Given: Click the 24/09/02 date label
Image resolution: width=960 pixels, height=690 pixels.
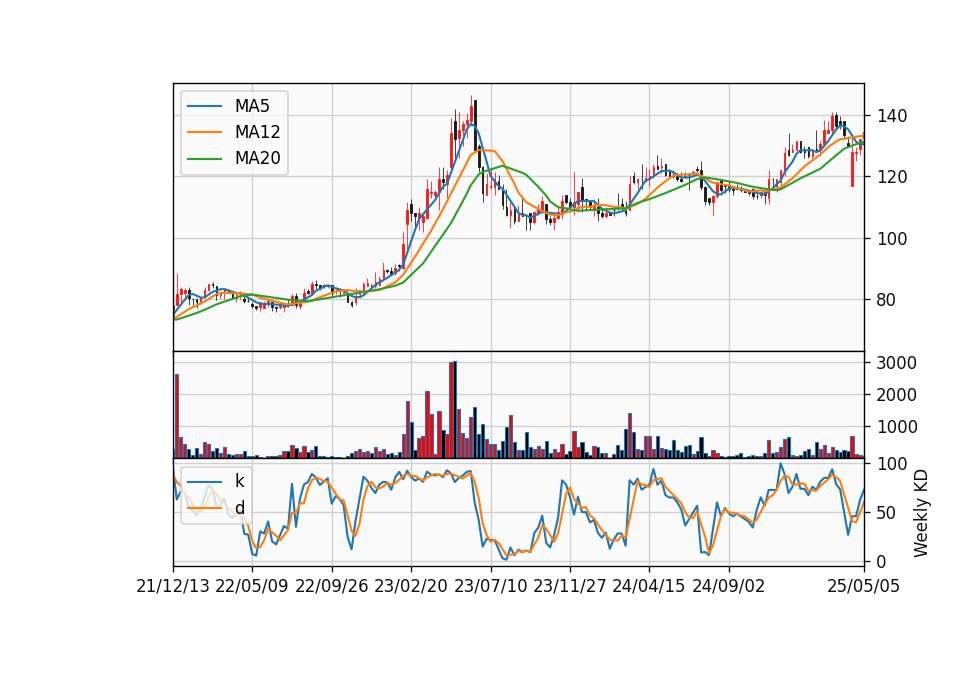Looking at the screenshot, I should pyautogui.click(x=729, y=586).
